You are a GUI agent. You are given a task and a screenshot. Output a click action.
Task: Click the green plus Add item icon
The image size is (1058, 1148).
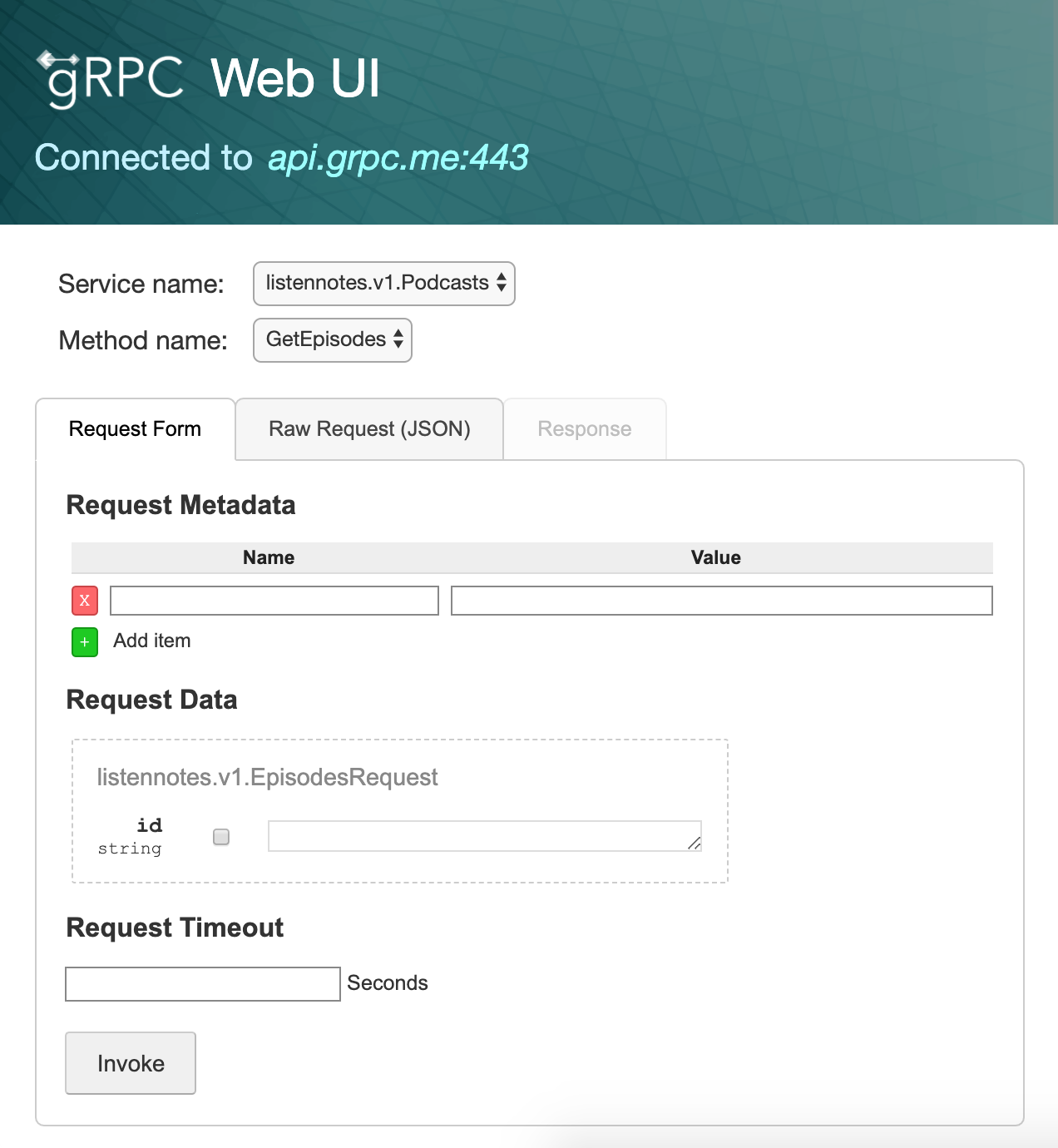coord(84,641)
